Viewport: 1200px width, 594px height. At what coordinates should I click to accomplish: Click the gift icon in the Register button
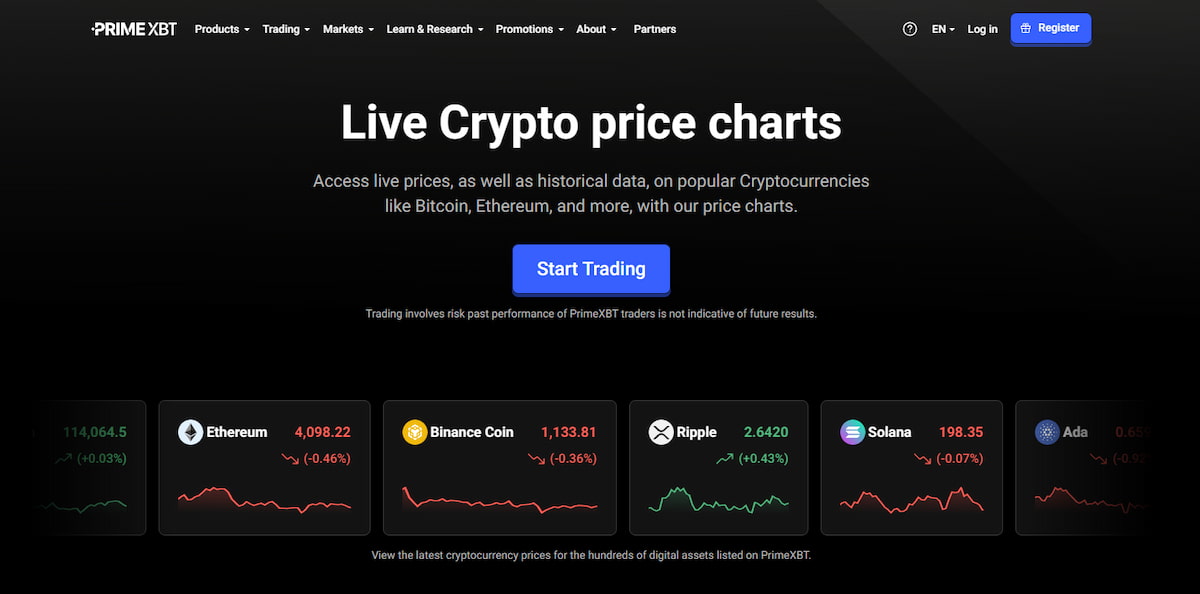point(1026,28)
